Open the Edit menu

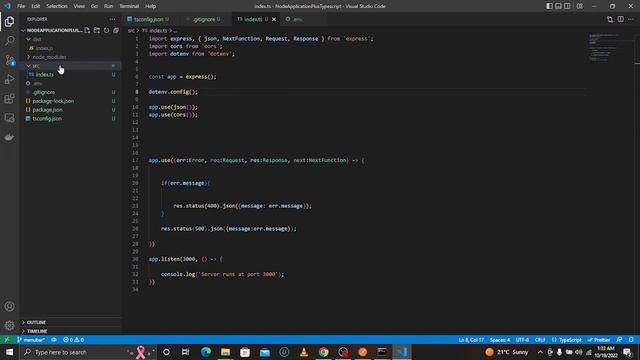click(x=36, y=6)
